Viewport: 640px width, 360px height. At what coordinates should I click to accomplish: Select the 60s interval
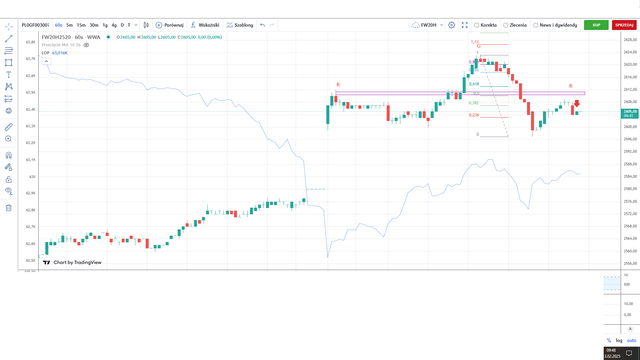(58, 25)
